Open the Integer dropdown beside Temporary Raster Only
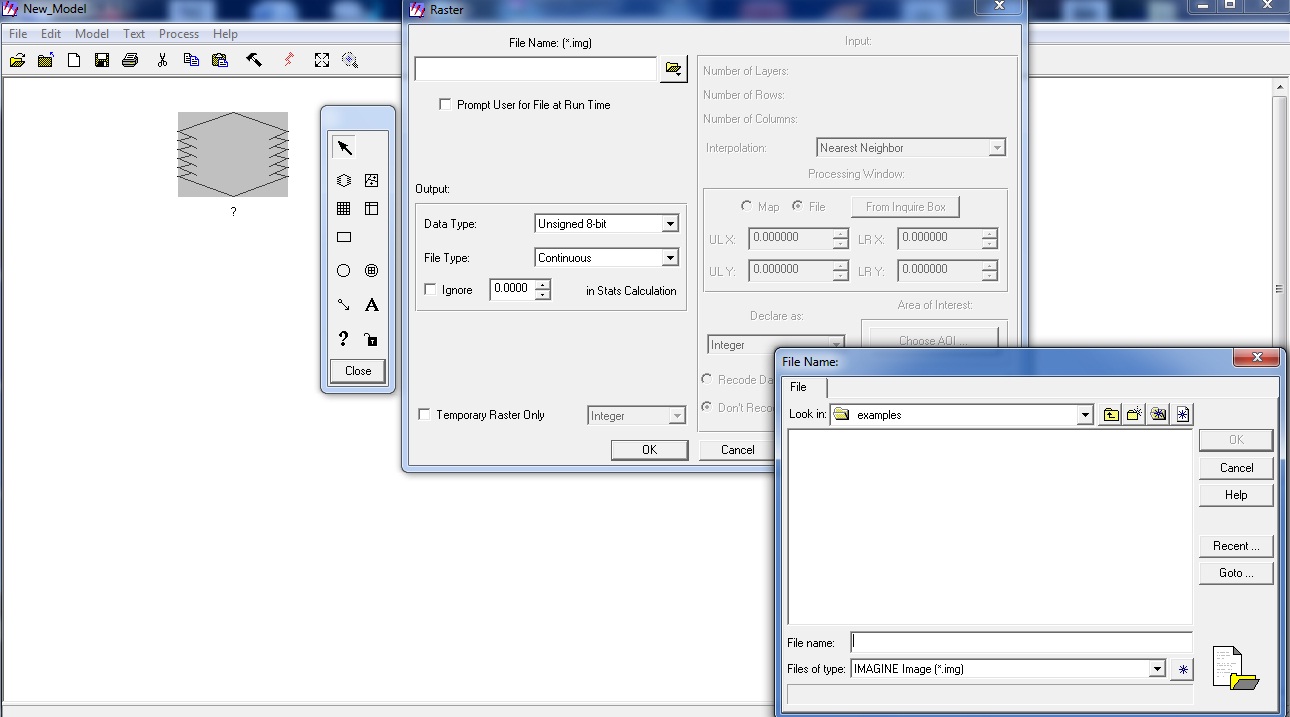The width and height of the screenshot is (1290, 717). point(677,415)
